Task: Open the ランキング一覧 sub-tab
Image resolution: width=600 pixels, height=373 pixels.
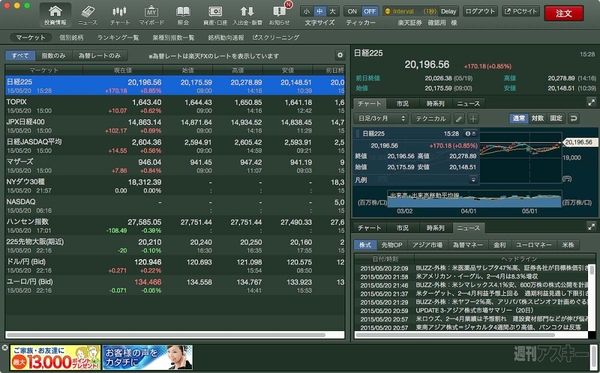Action: click(x=118, y=37)
